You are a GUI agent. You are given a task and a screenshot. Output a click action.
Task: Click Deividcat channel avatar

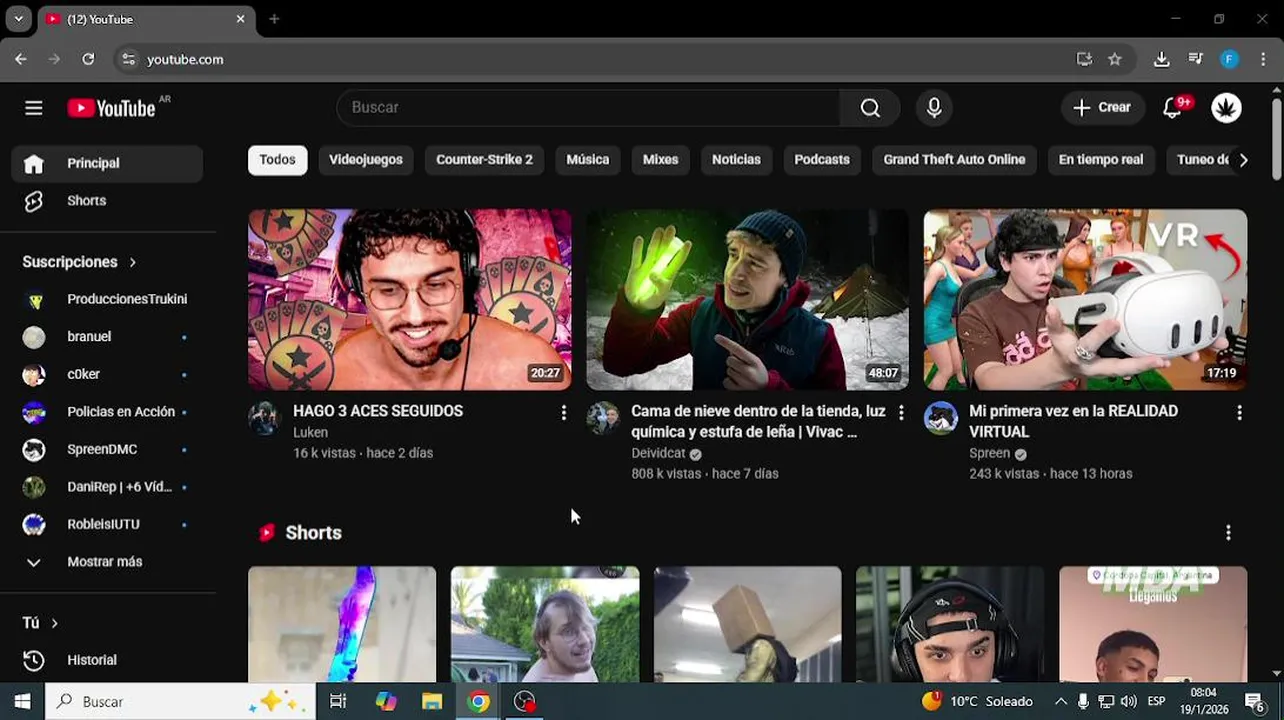pos(602,418)
